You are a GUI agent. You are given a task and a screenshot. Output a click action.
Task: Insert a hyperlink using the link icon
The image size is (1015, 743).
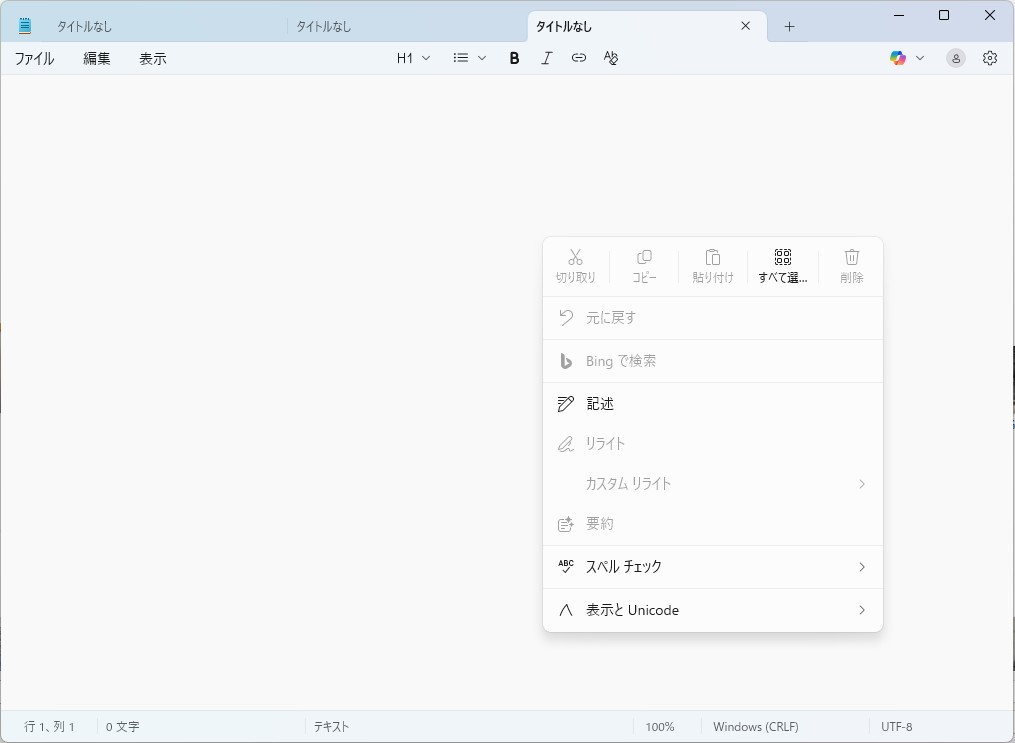tap(578, 58)
